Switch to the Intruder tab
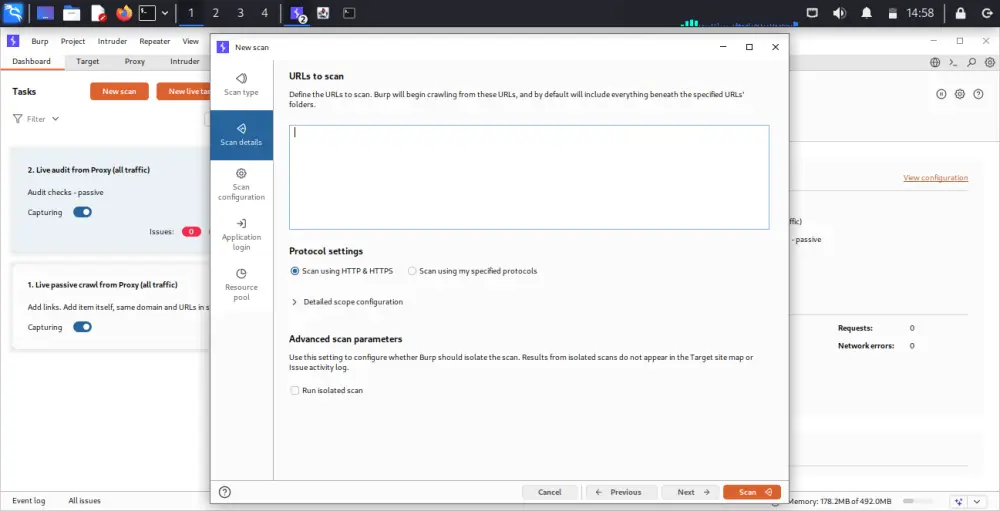Viewport: 1000px width, 511px height. [x=185, y=61]
